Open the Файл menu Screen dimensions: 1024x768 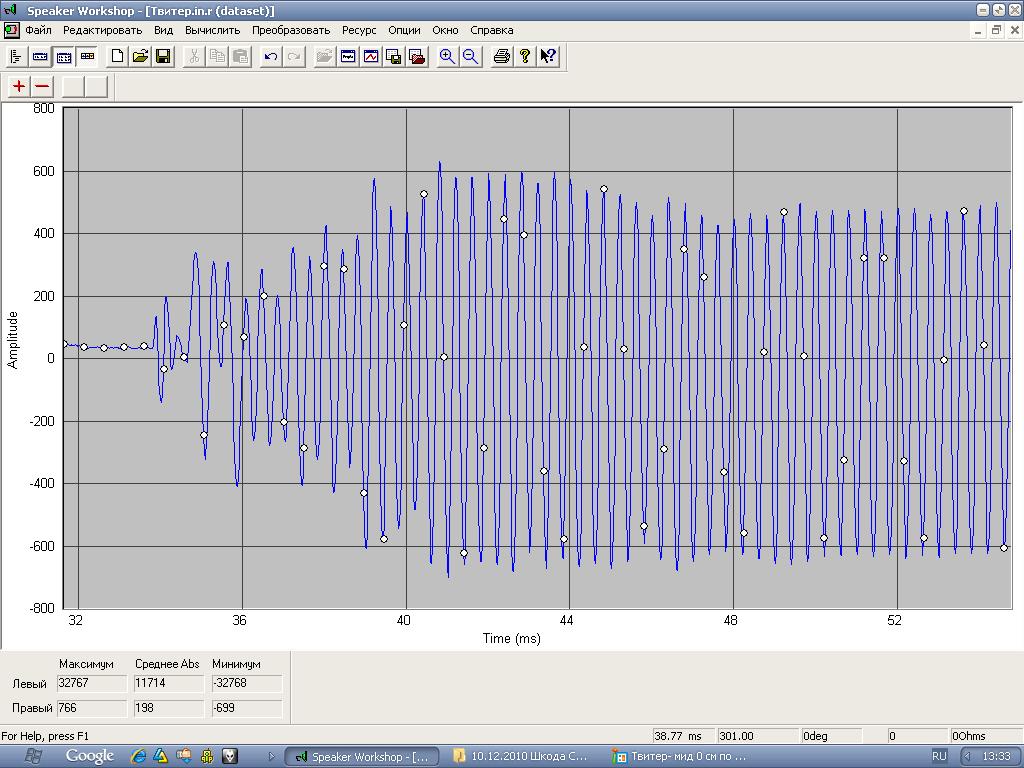[38, 30]
